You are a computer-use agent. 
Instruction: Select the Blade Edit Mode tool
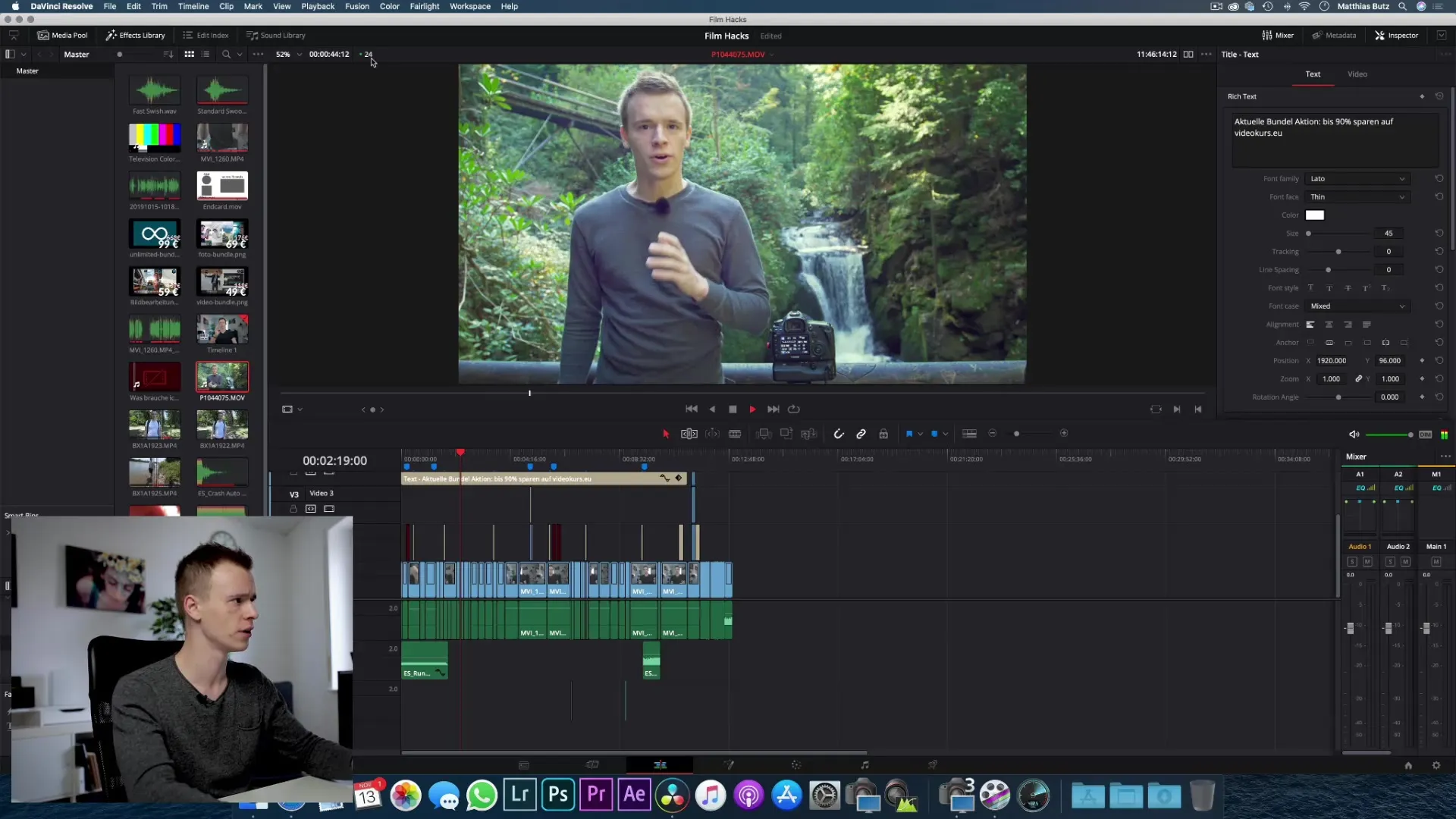tap(735, 434)
